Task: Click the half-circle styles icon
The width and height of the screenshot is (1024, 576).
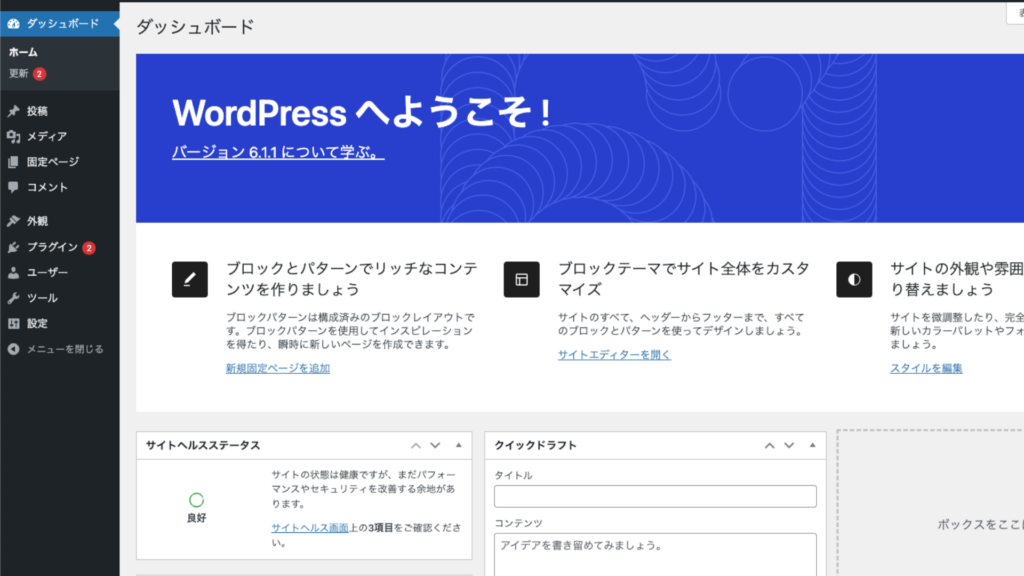Action: (854, 280)
